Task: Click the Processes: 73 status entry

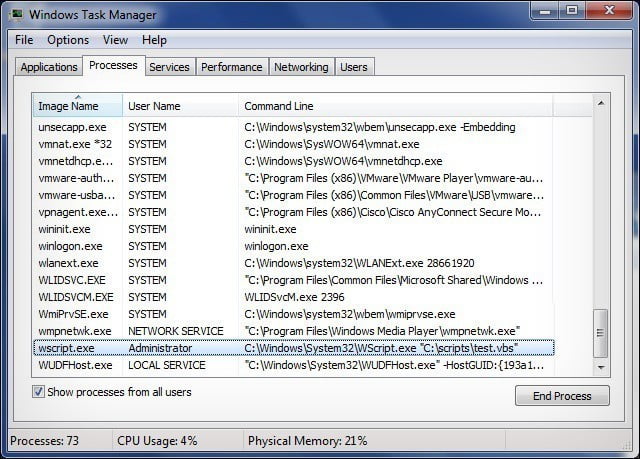Action: 44,441
